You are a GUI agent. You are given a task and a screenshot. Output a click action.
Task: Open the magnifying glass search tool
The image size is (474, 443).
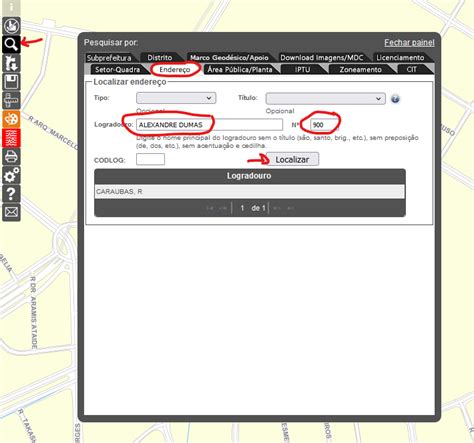(x=11, y=44)
